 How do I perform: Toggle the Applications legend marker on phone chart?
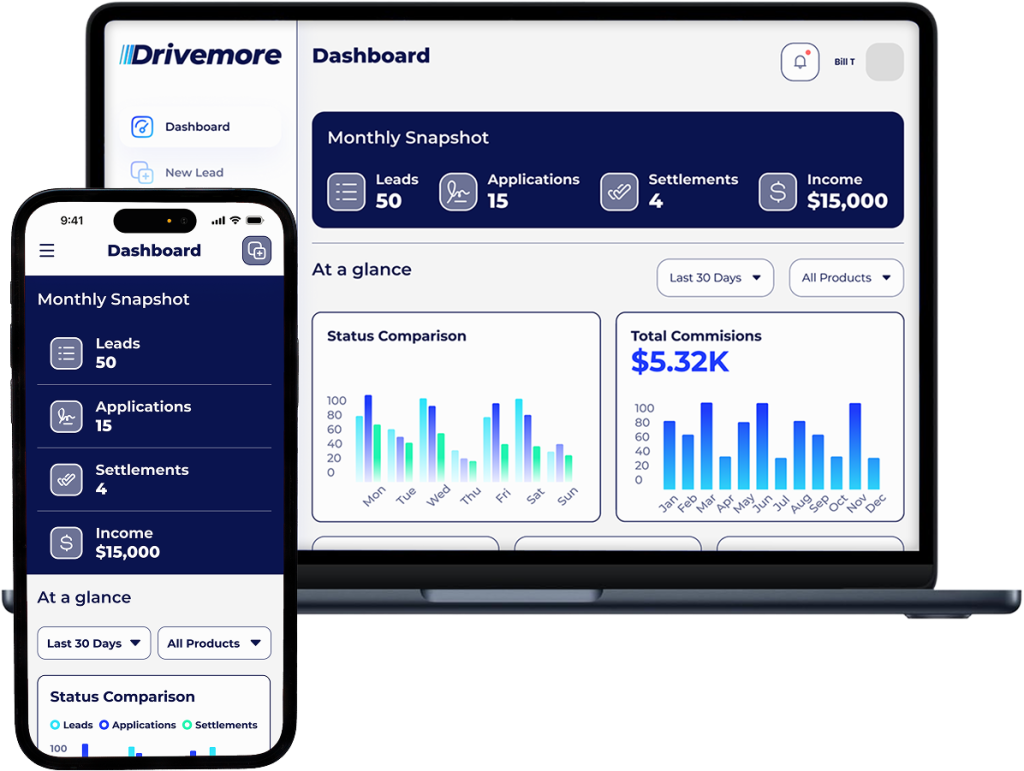104,725
